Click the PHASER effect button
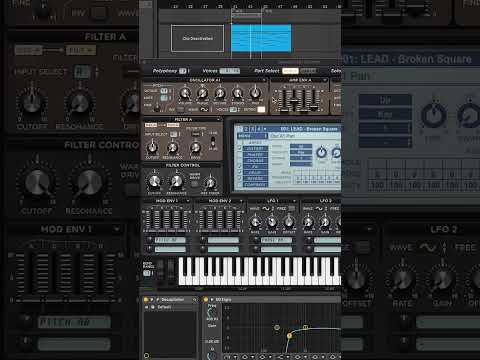This screenshot has height=360, width=480. (255, 155)
